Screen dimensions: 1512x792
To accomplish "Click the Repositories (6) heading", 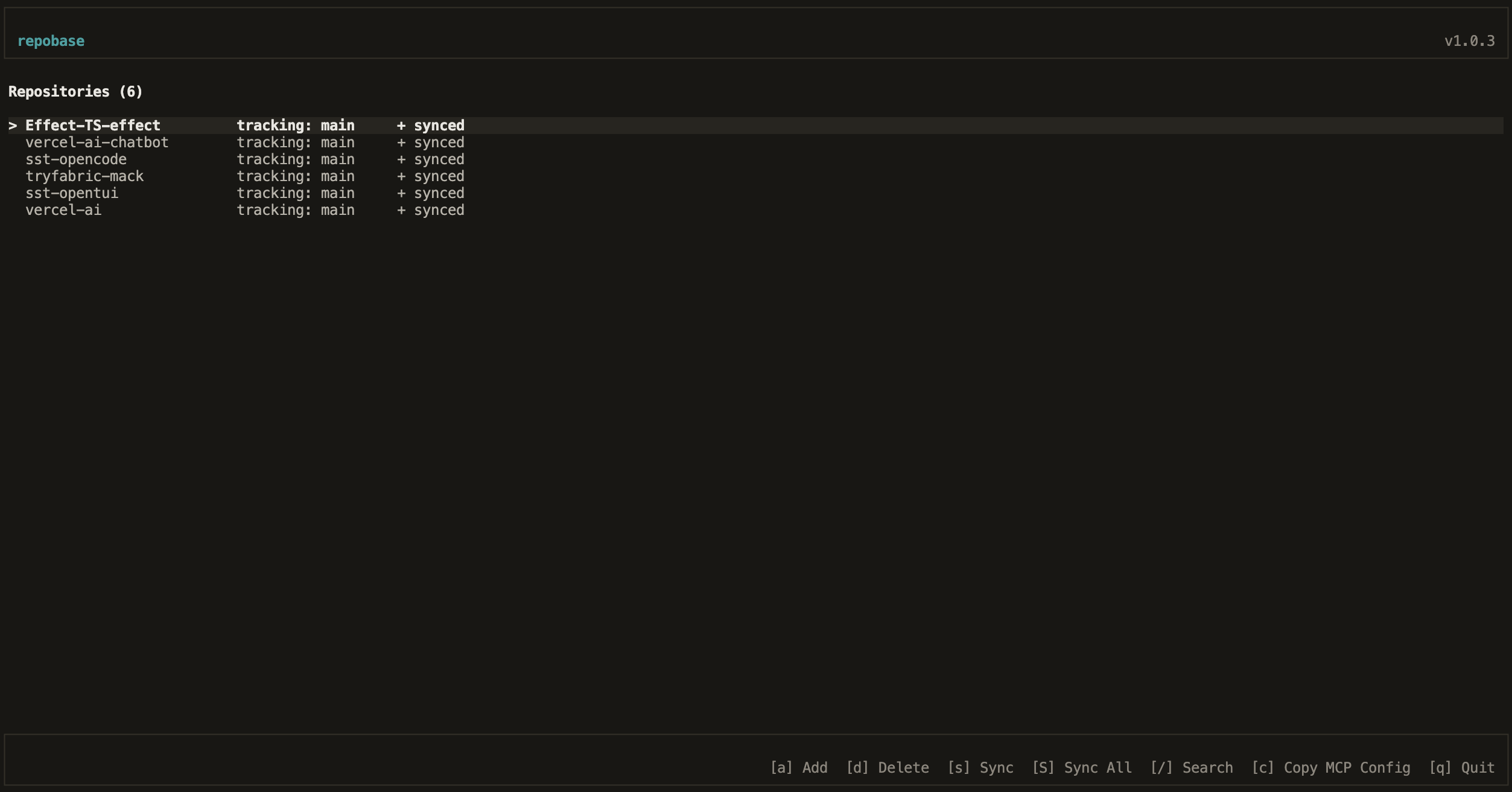I will click(75, 92).
